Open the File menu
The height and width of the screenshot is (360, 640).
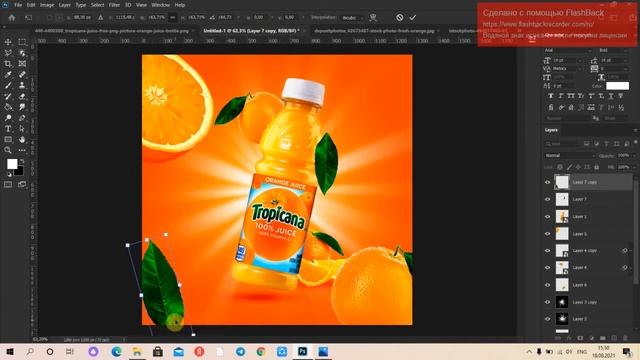(18, 5)
